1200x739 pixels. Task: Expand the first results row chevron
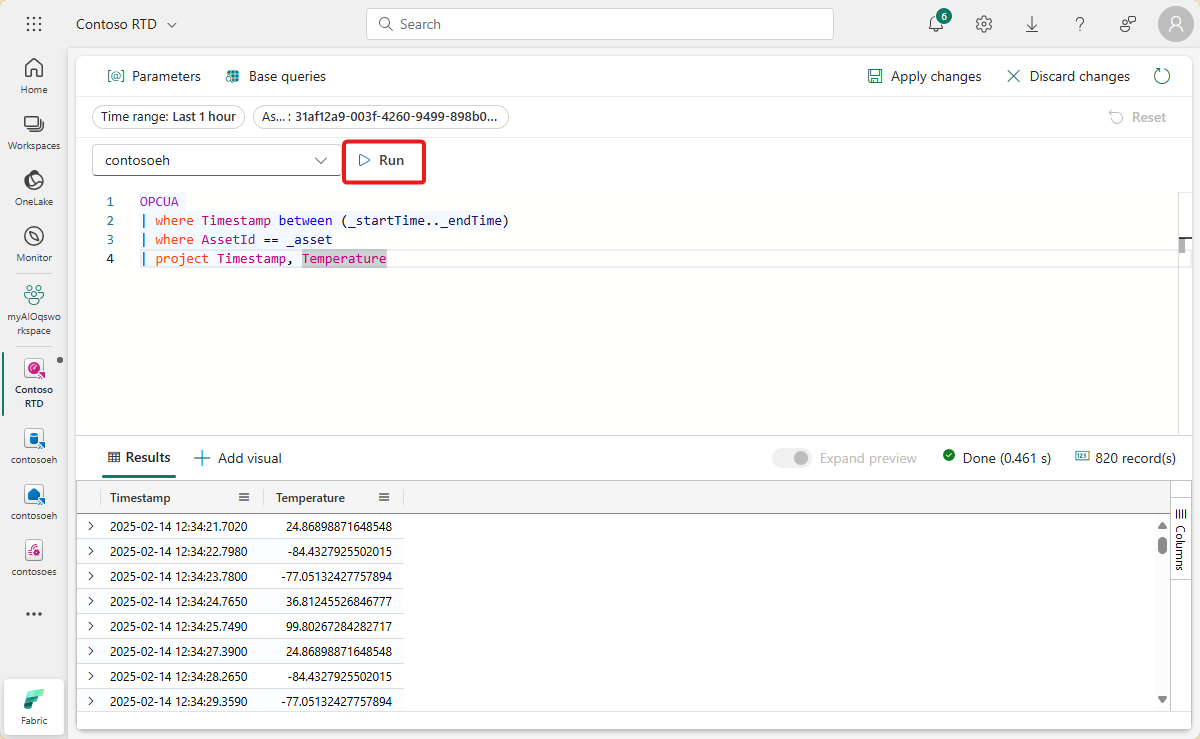(x=90, y=525)
